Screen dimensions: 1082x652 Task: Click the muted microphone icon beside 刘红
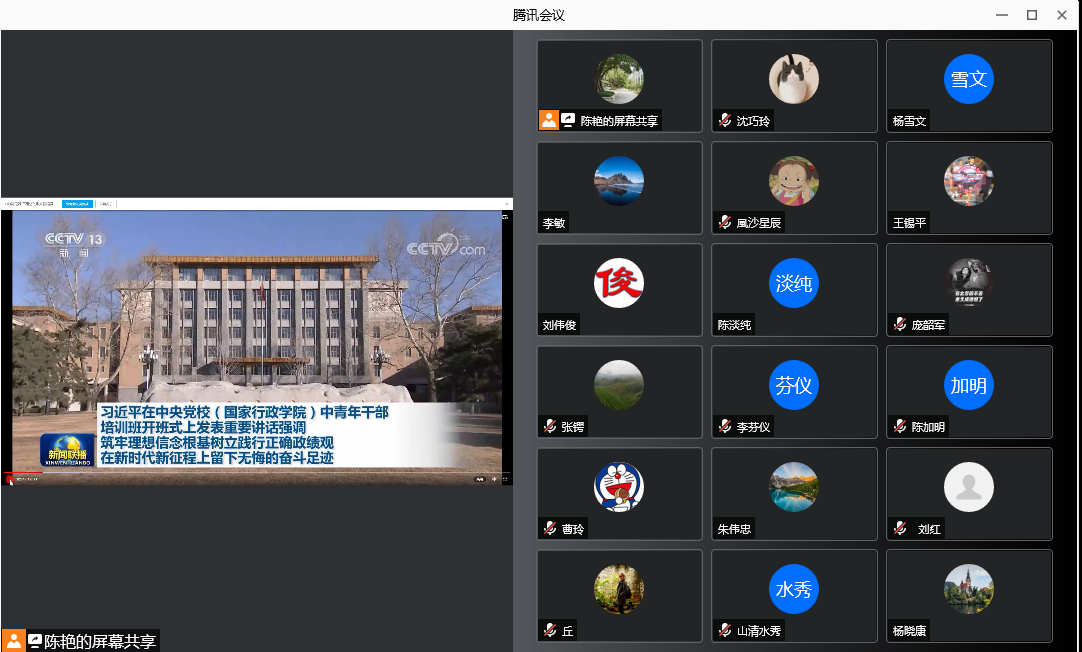pyautogui.click(x=900, y=528)
